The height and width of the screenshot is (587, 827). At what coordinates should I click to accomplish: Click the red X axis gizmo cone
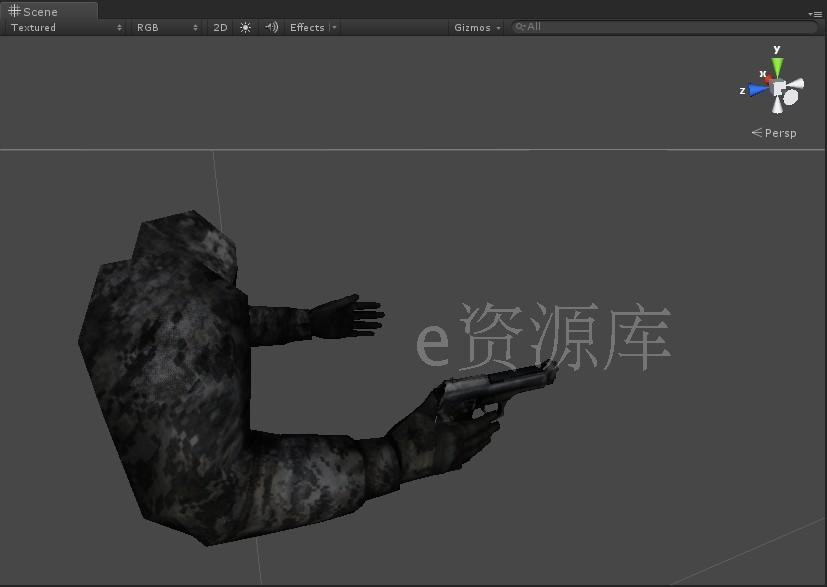click(769, 79)
